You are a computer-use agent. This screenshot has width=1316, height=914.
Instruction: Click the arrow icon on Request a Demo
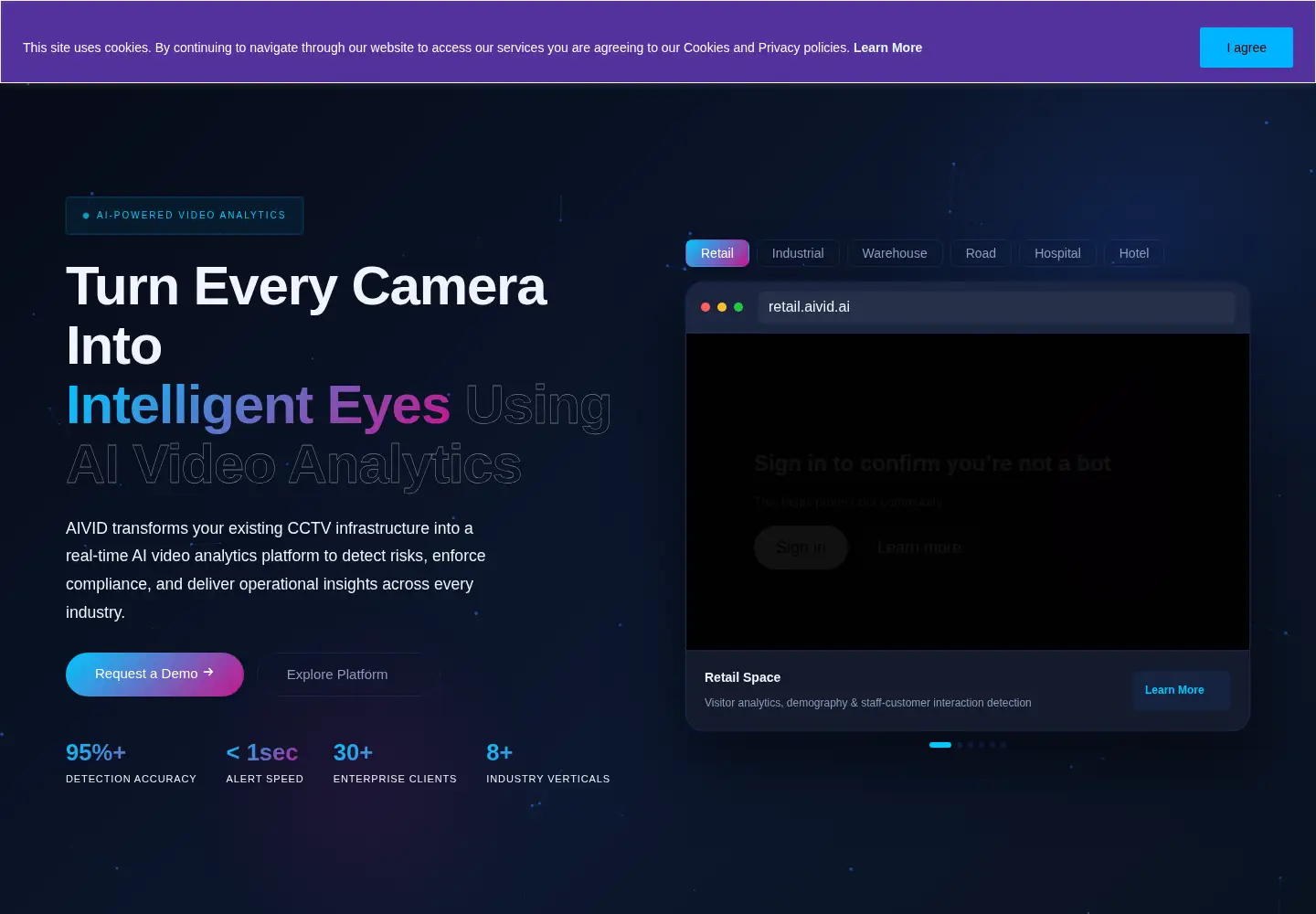point(208,672)
